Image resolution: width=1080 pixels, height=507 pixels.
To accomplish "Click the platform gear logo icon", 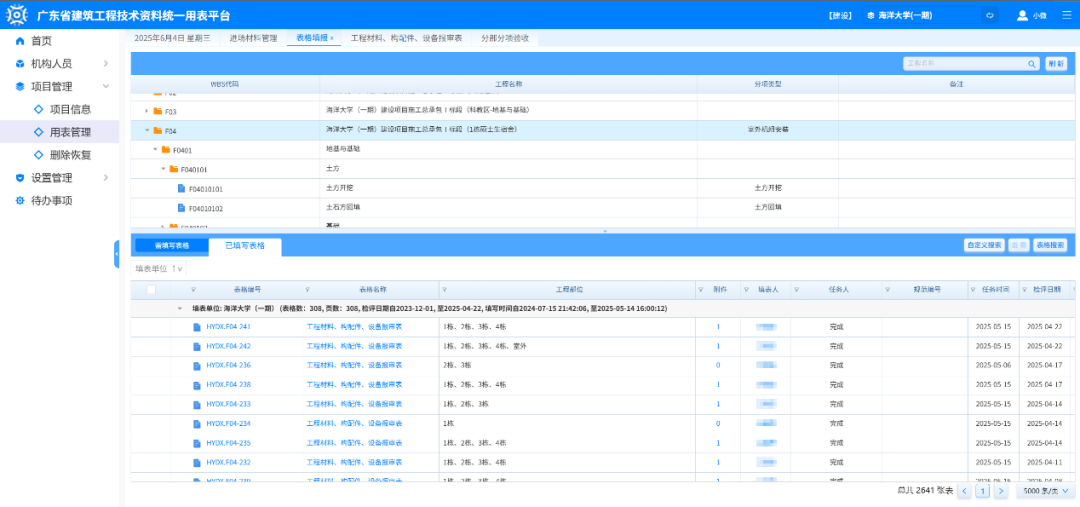I will tap(15, 14).
